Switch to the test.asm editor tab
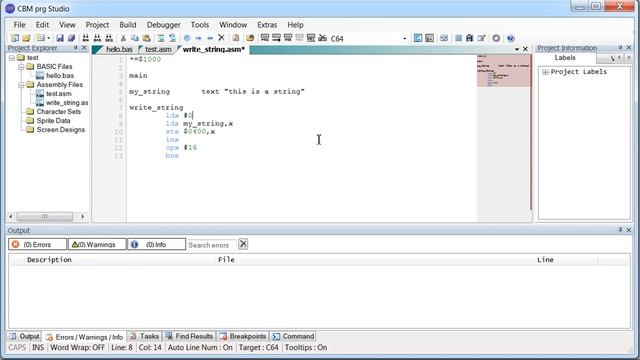The width and height of the screenshot is (640, 360). [158, 49]
